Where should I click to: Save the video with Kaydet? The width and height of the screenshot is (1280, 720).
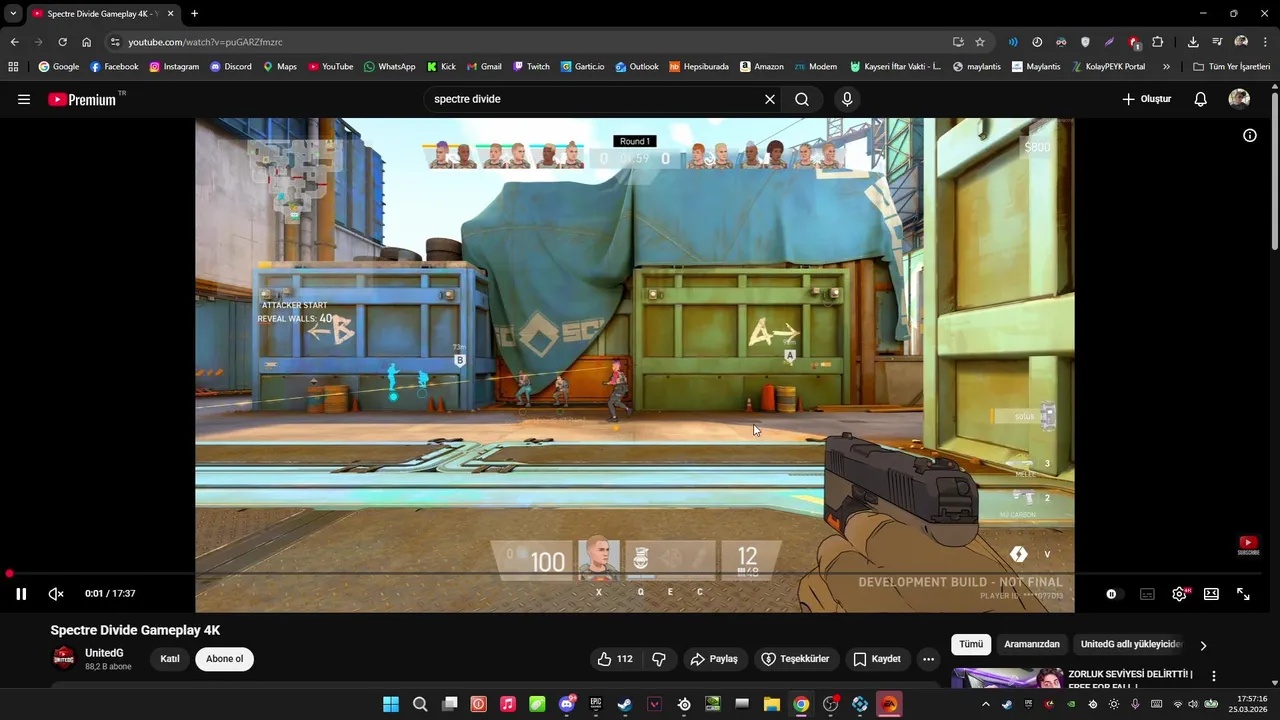click(877, 659)
